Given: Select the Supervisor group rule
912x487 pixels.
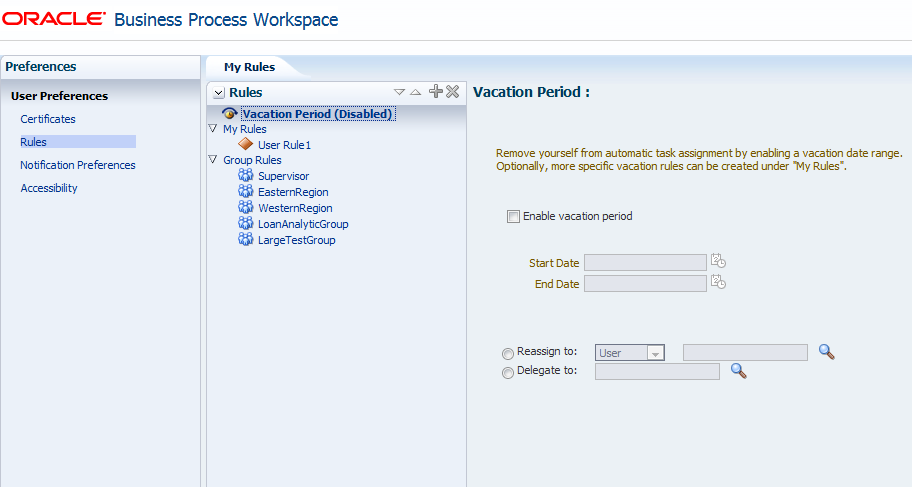Looking at the screenshot, I should [283, 176].
